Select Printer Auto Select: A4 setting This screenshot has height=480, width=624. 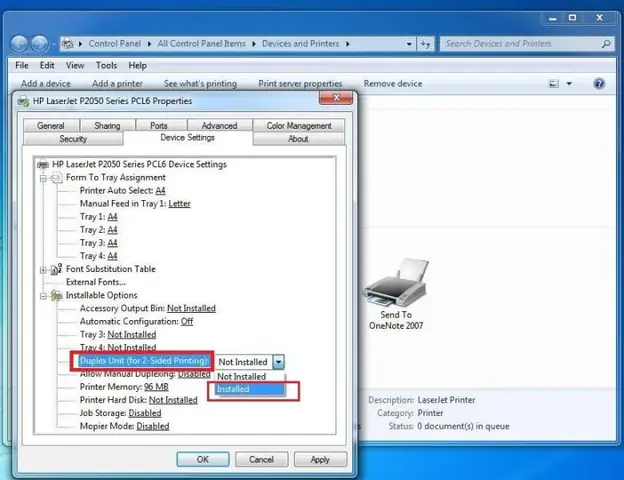pyautogui.click(x=123, y=191)
